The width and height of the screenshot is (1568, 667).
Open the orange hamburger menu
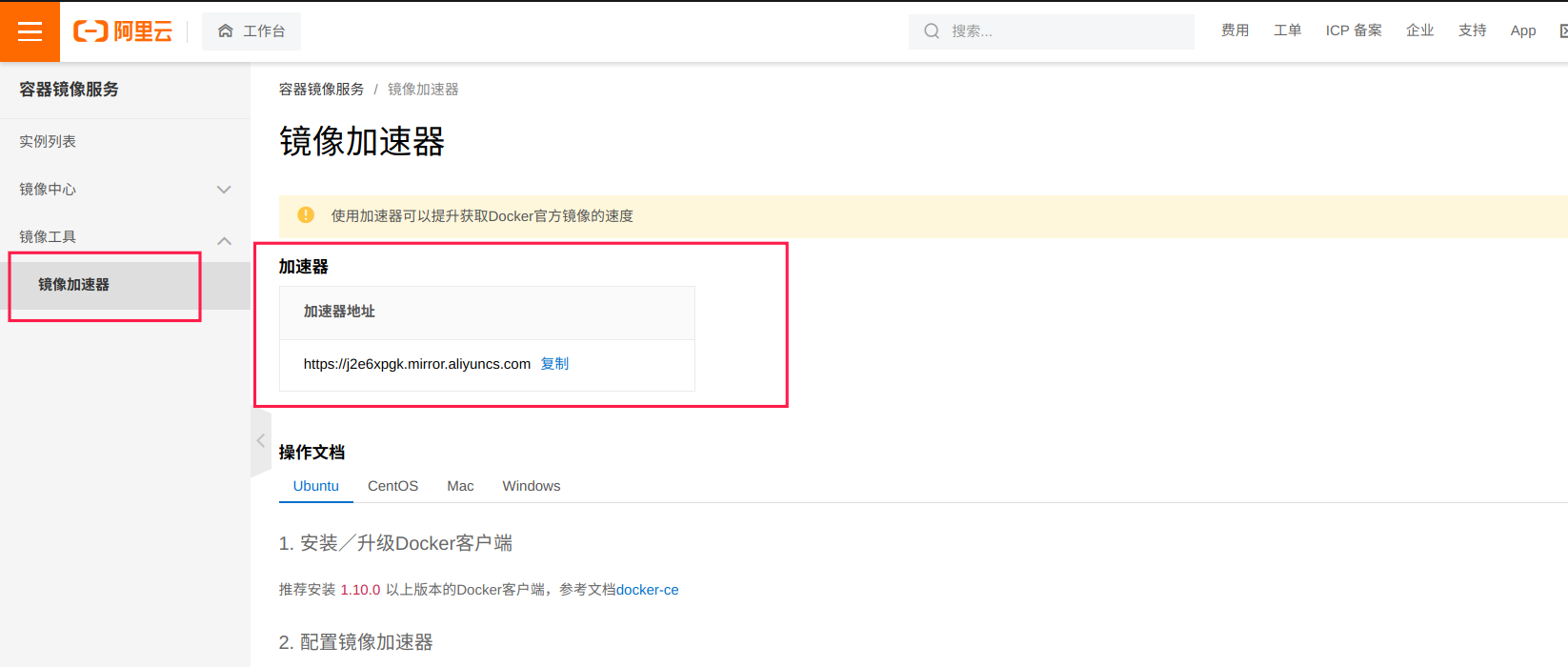coord(30,31)
